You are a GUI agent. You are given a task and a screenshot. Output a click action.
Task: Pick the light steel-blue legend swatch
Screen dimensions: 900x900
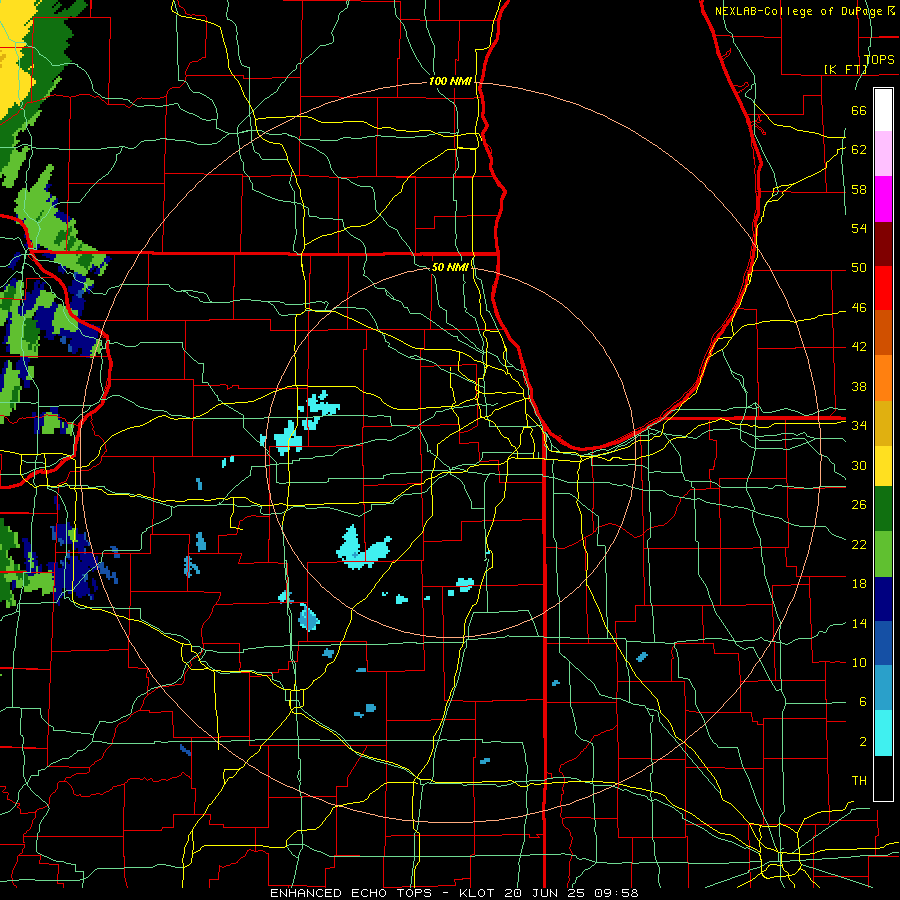883,688
